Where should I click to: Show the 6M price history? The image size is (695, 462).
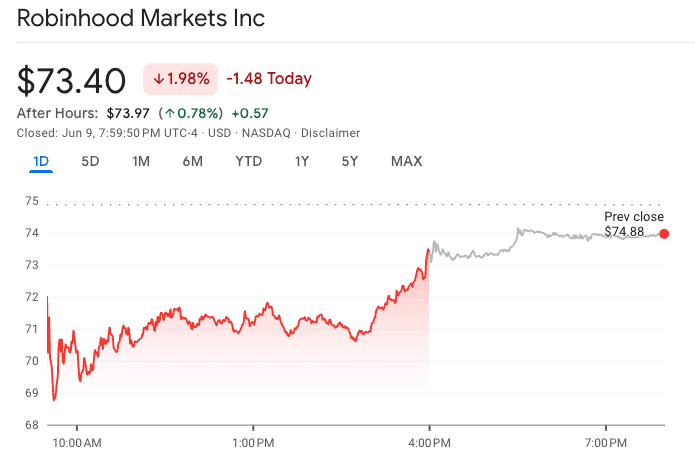click(x=193, y=161)
